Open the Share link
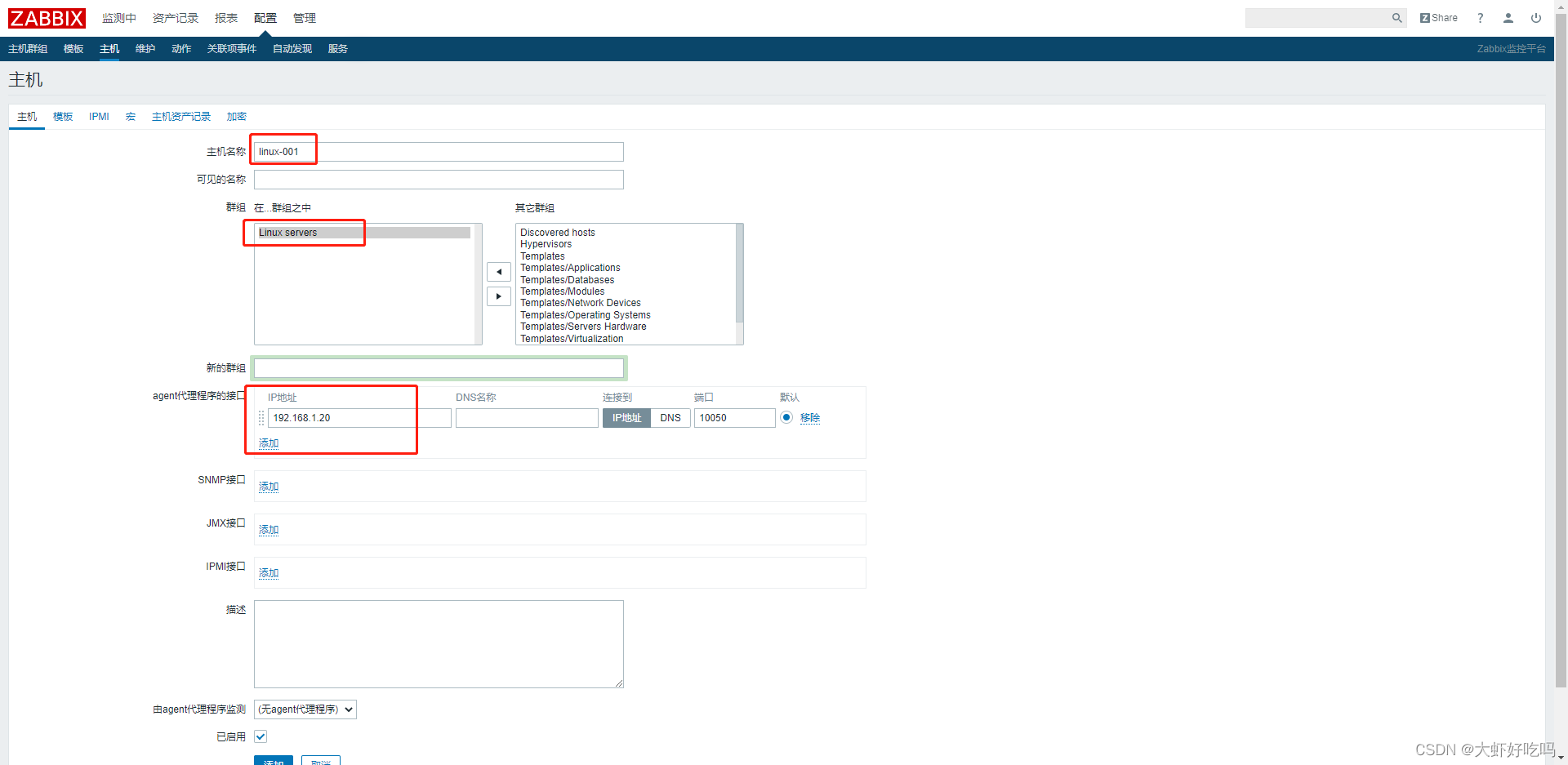The image size is (1568, 765). pyautogui.click(x=1438, y=18)
